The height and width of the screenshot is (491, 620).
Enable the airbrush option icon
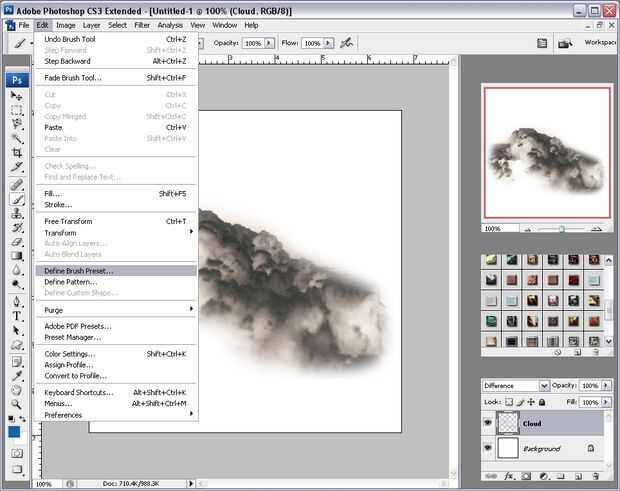(346, 44)
